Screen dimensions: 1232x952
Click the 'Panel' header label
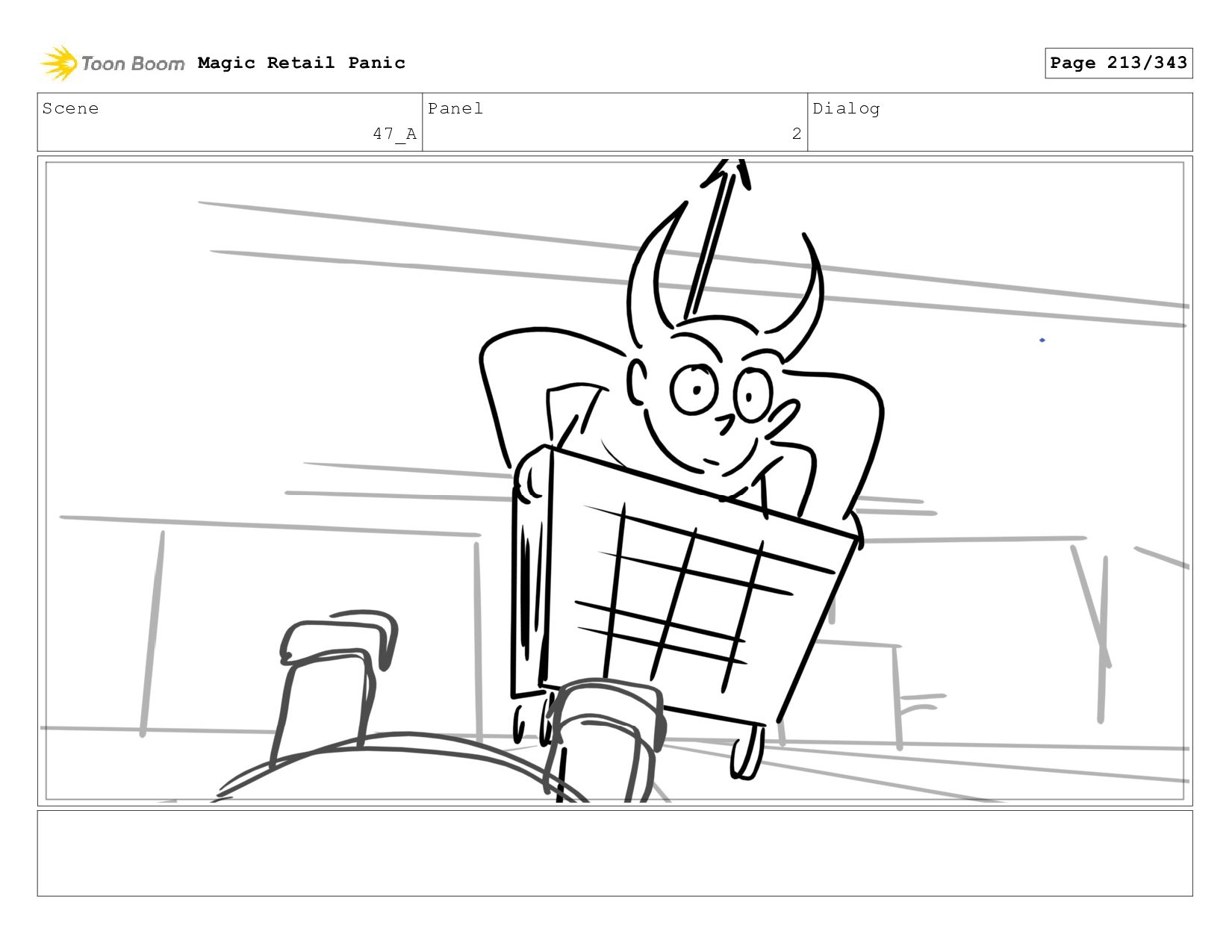pyautogui.click(x=455, y=108)
